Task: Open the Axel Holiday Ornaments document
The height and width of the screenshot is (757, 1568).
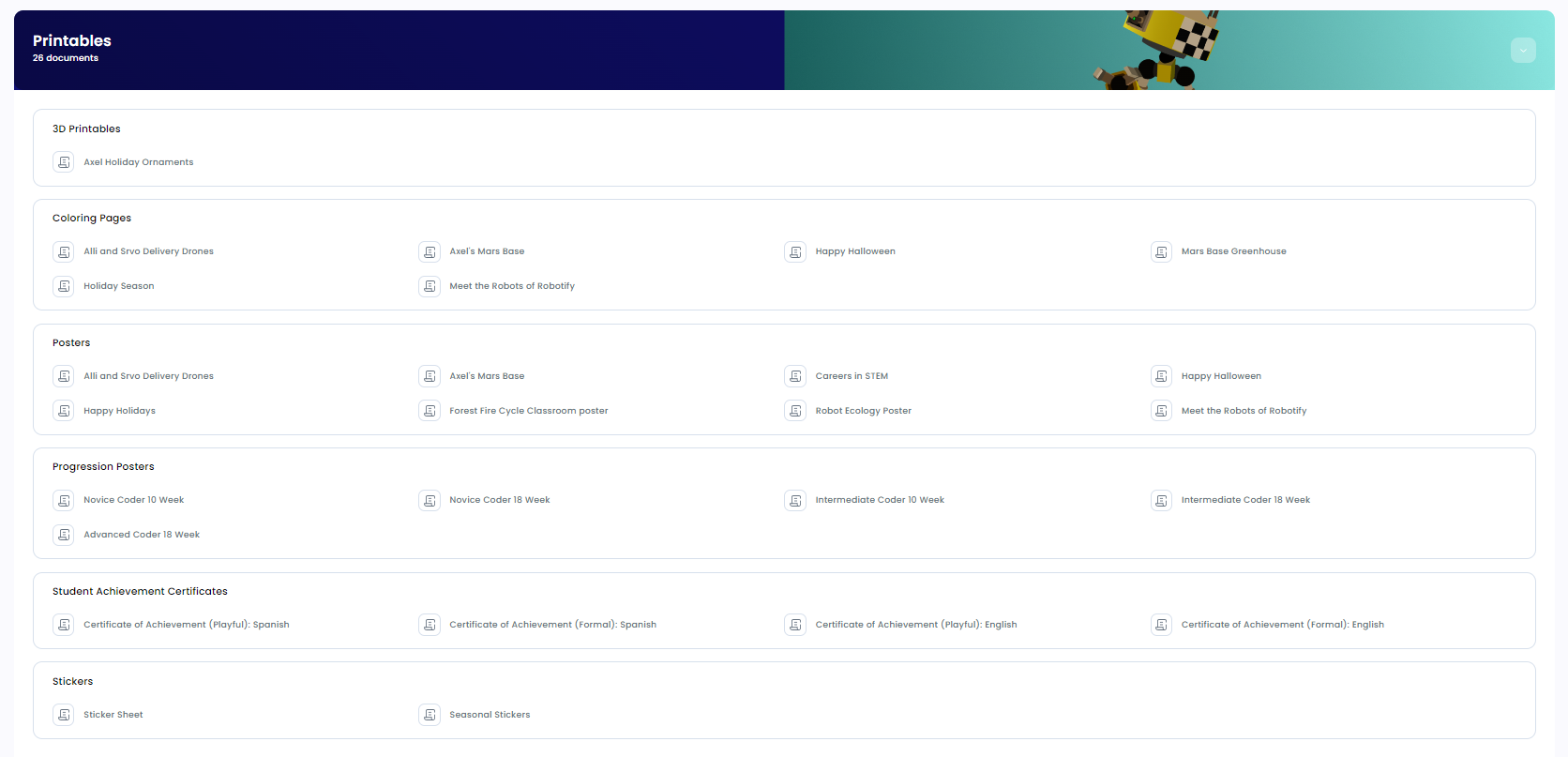Action: point(139,162)
